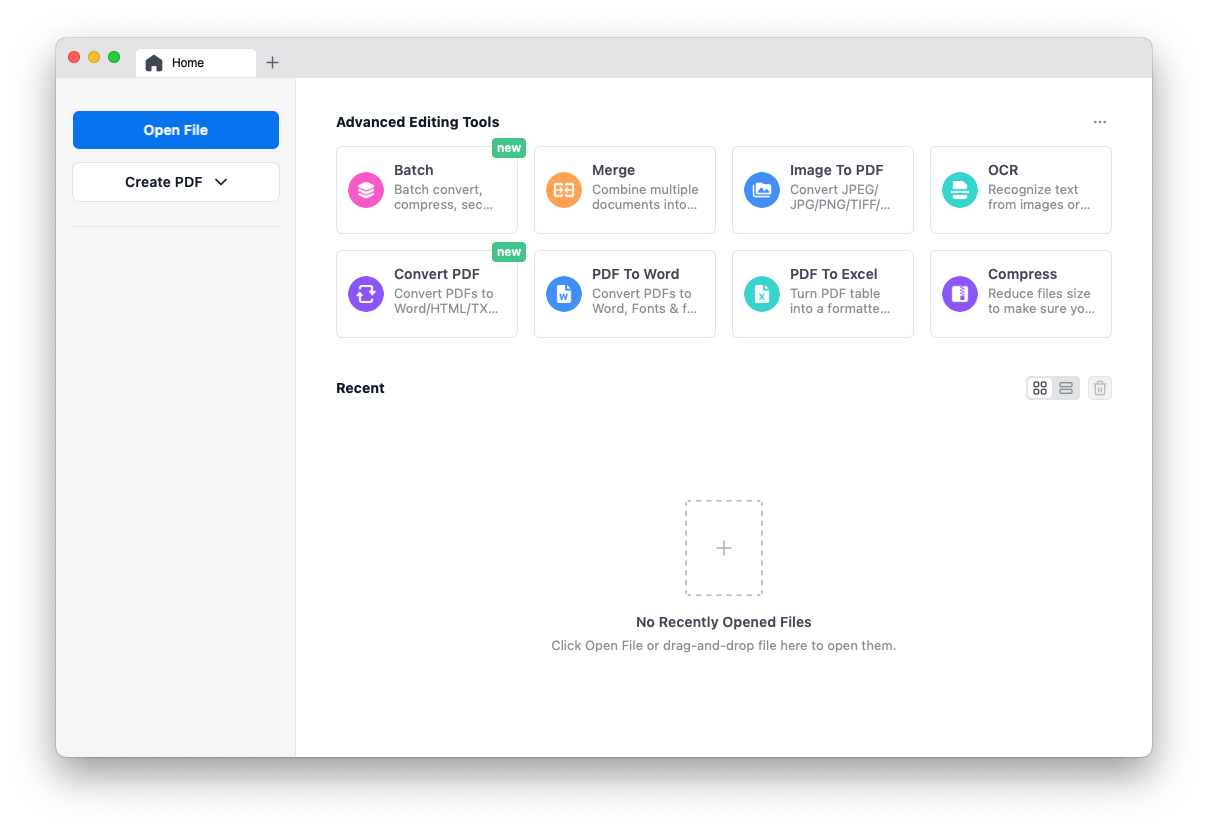The width and height of the screenshot is (1208, 831).
Task: Click the drag-and-drop file placeholder
Action: [723, 547]
